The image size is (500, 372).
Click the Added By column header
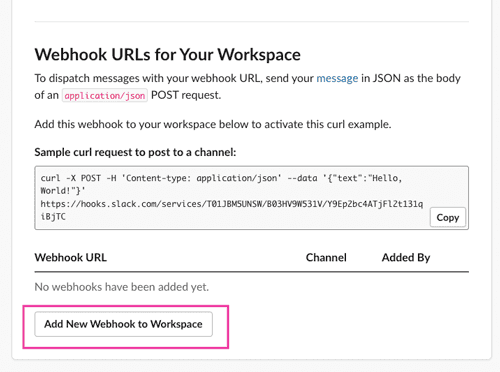(x=406, y=257)
